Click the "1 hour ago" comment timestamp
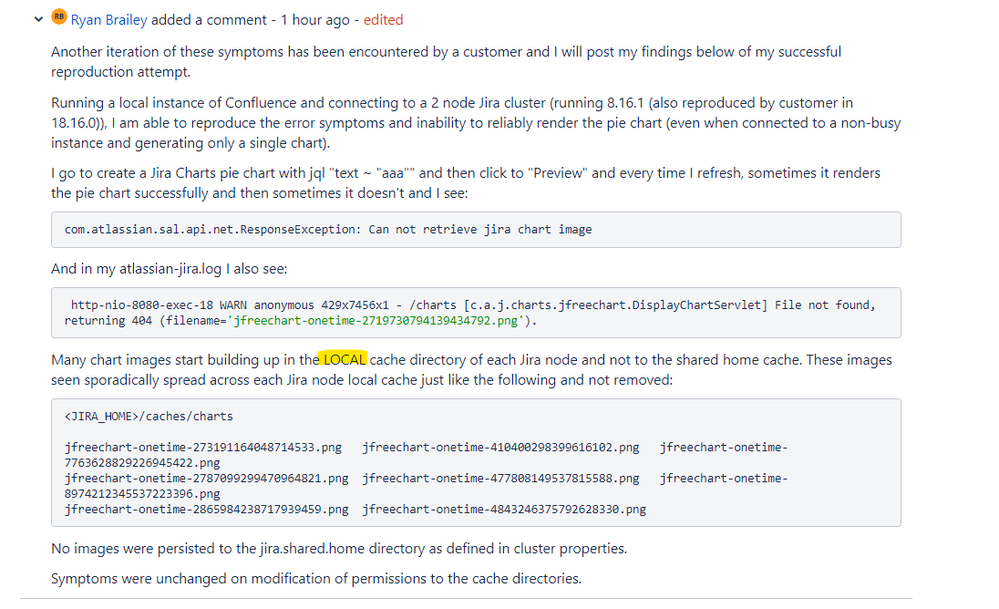The height and width of the screenshot is (609, 999). (315, 20)
